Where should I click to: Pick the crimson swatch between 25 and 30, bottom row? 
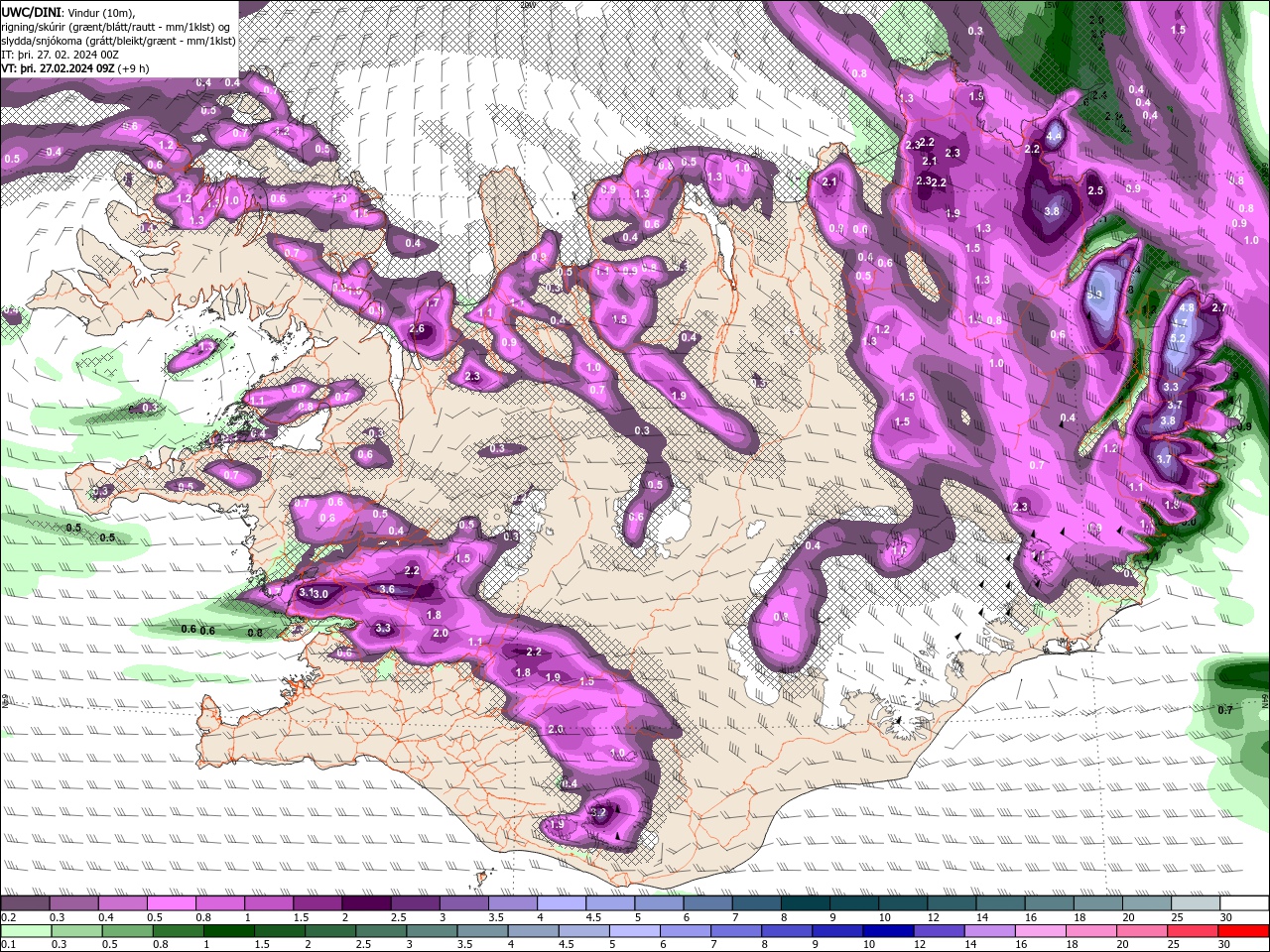[x=1192, y=931]
